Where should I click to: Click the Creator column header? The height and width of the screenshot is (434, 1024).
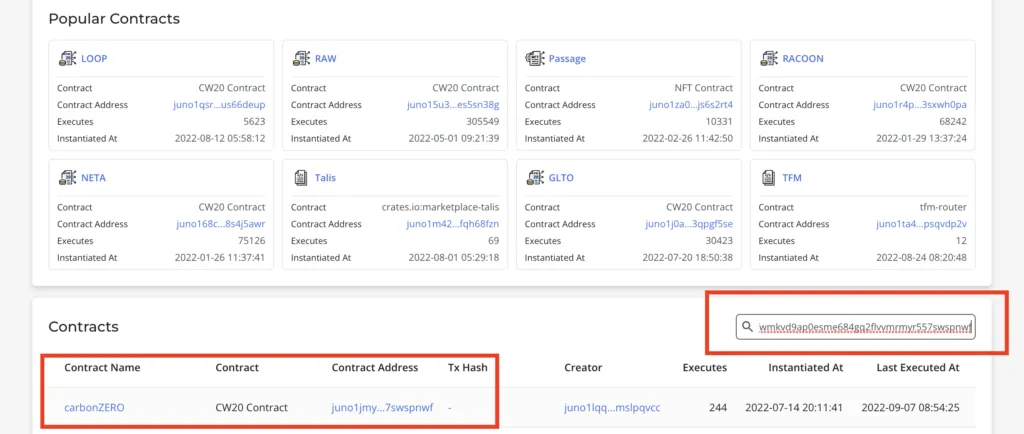pyautogui.click(x=583, y=367)
